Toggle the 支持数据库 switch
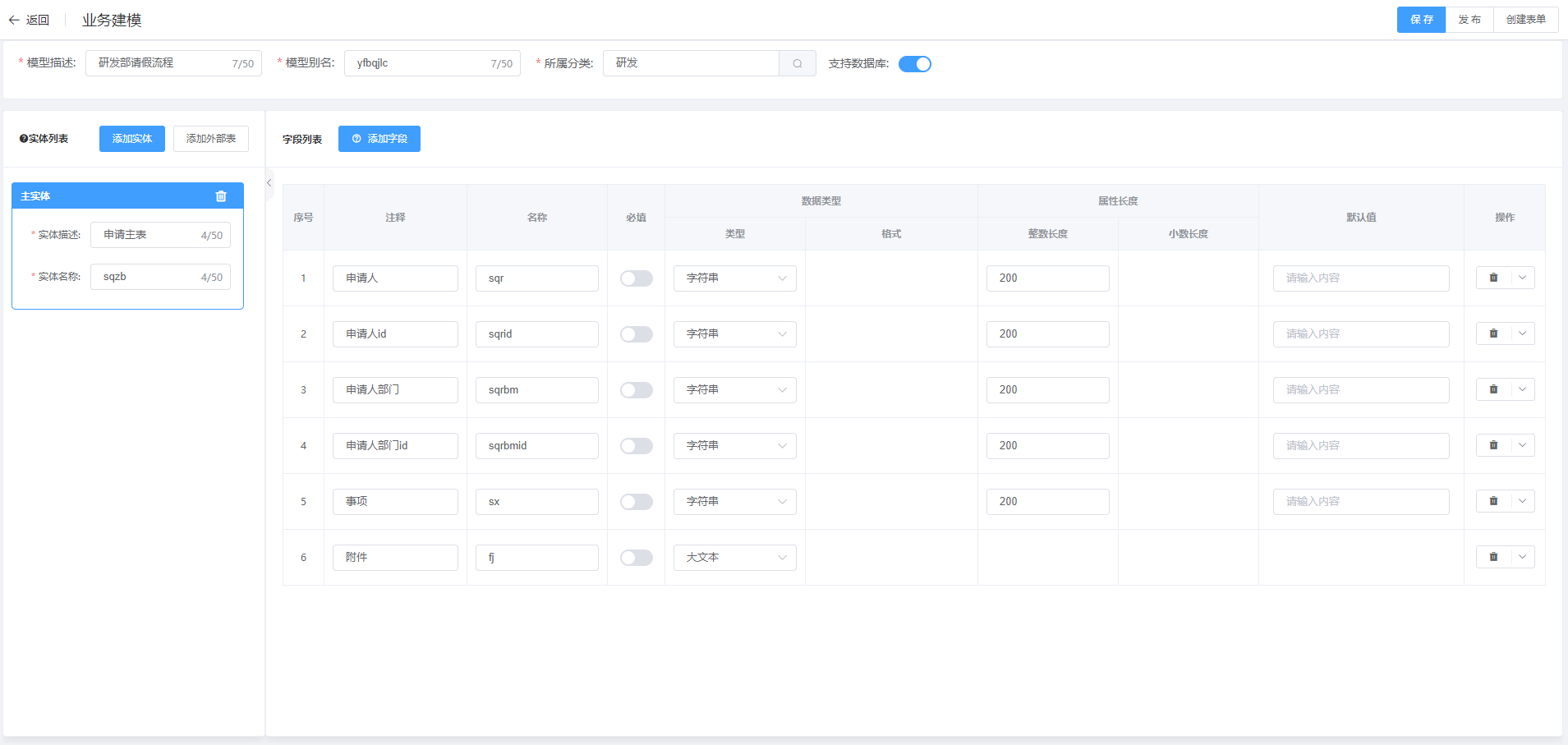 [914, 64]
